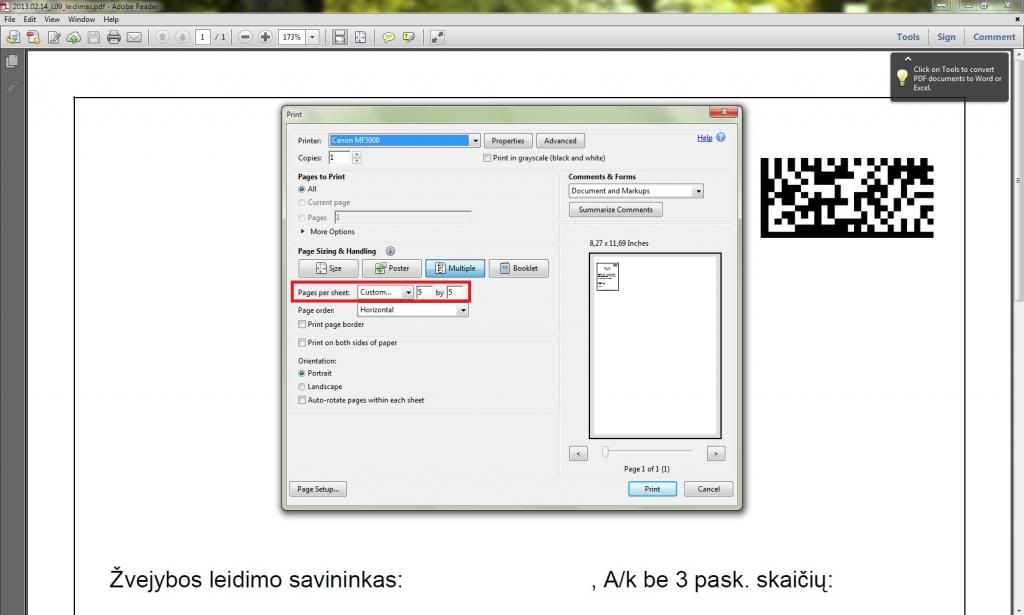Open the Edit menu
This screenshot has width=1024, height=615.
click(29, 20)
